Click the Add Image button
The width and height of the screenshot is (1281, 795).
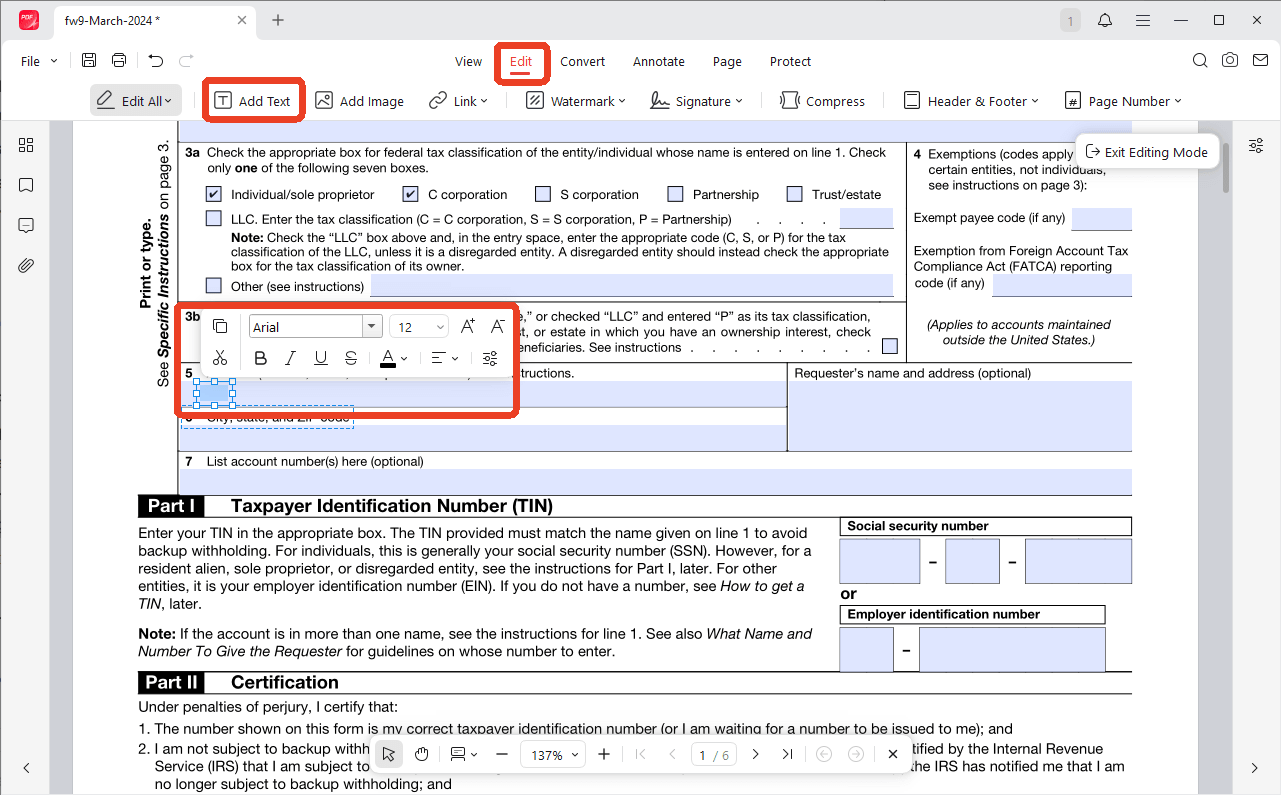tap(359, 101)
